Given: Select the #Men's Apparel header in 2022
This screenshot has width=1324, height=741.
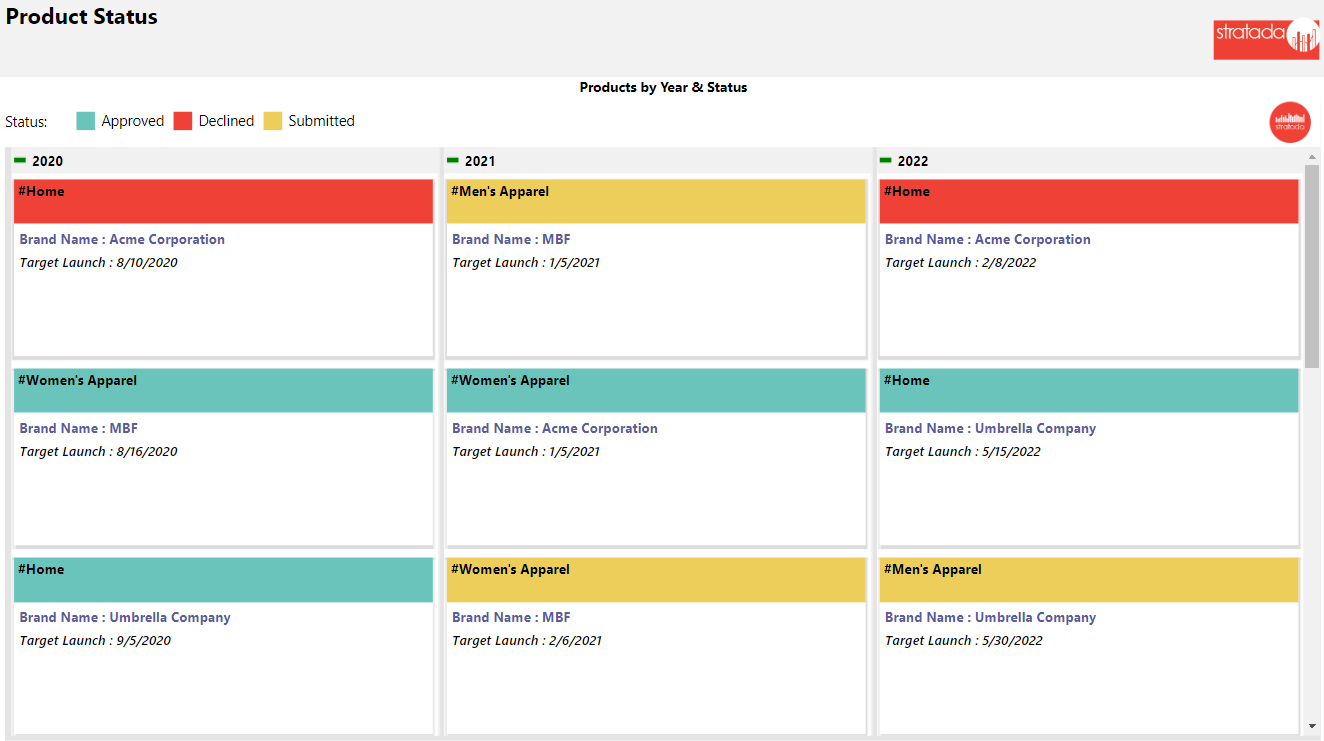Looking at the screenshot, I should [1089, 579].
